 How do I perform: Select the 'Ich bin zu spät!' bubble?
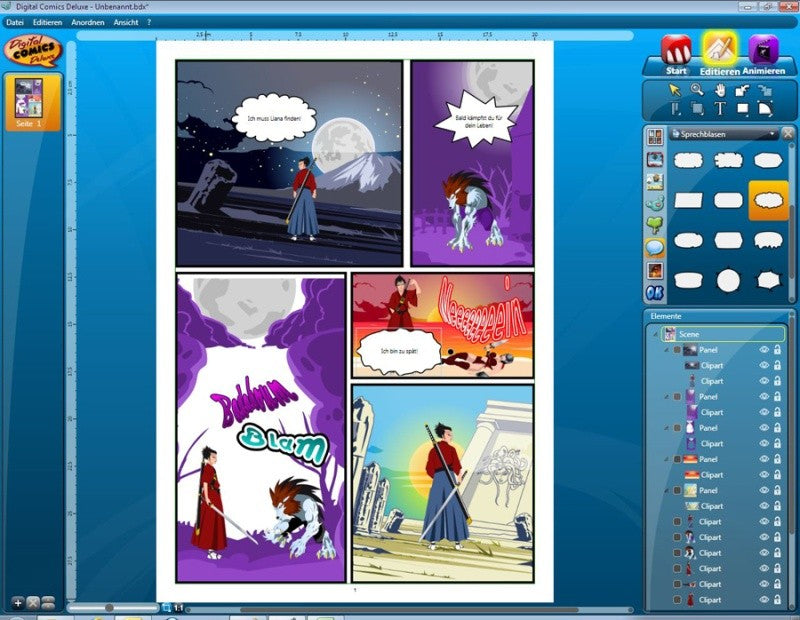(399, 352)
